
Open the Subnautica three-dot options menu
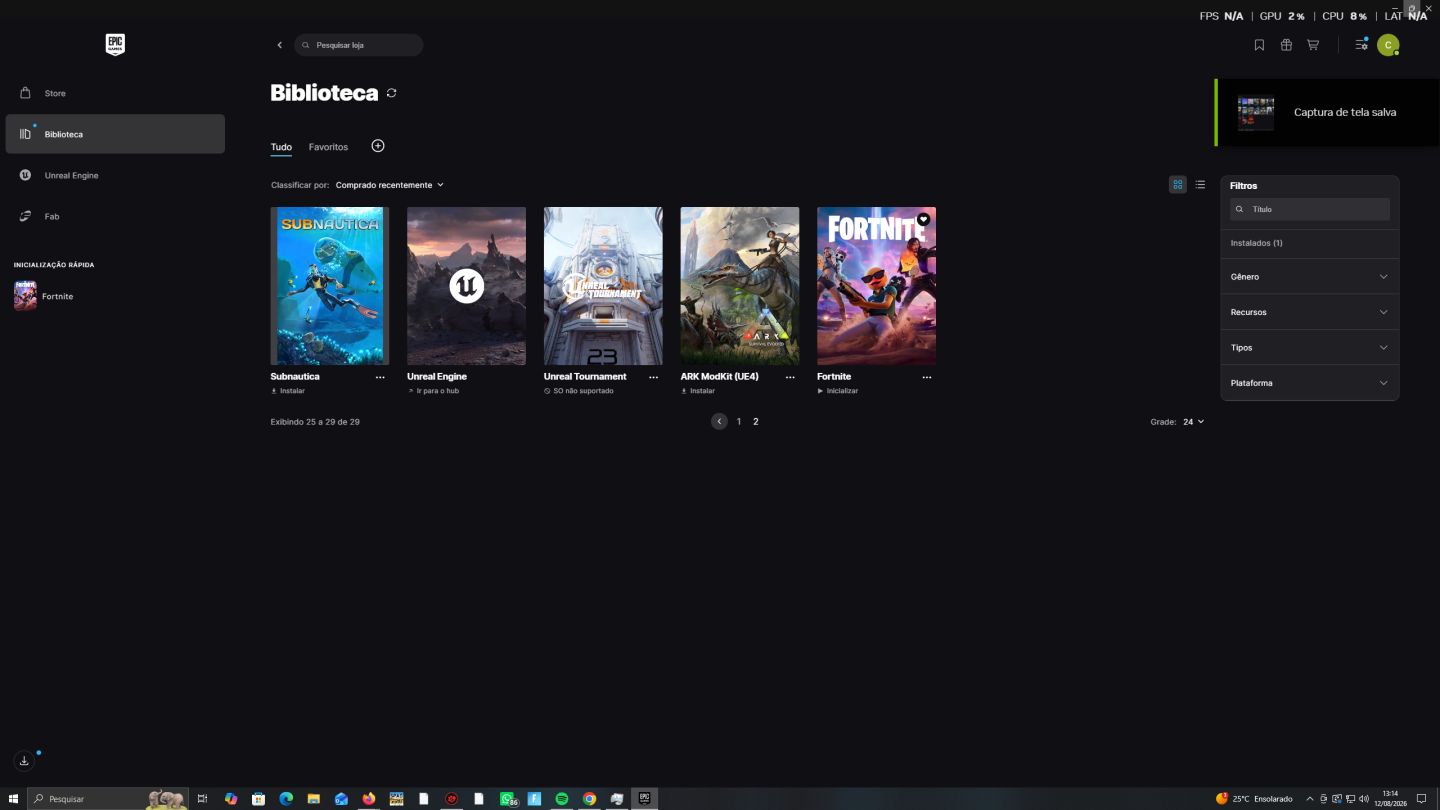380,377
